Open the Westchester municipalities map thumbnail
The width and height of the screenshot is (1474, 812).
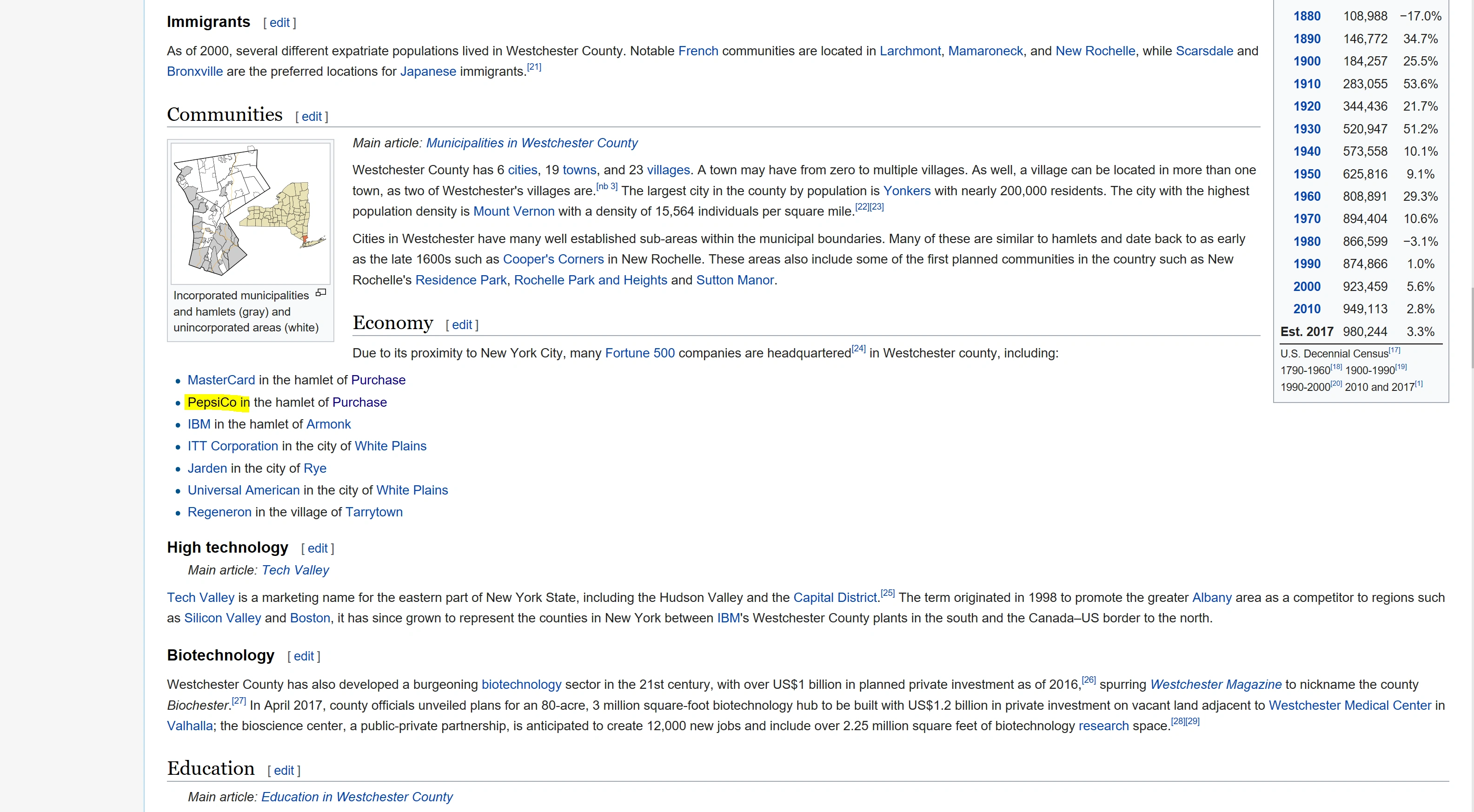[x=251, y=212]
